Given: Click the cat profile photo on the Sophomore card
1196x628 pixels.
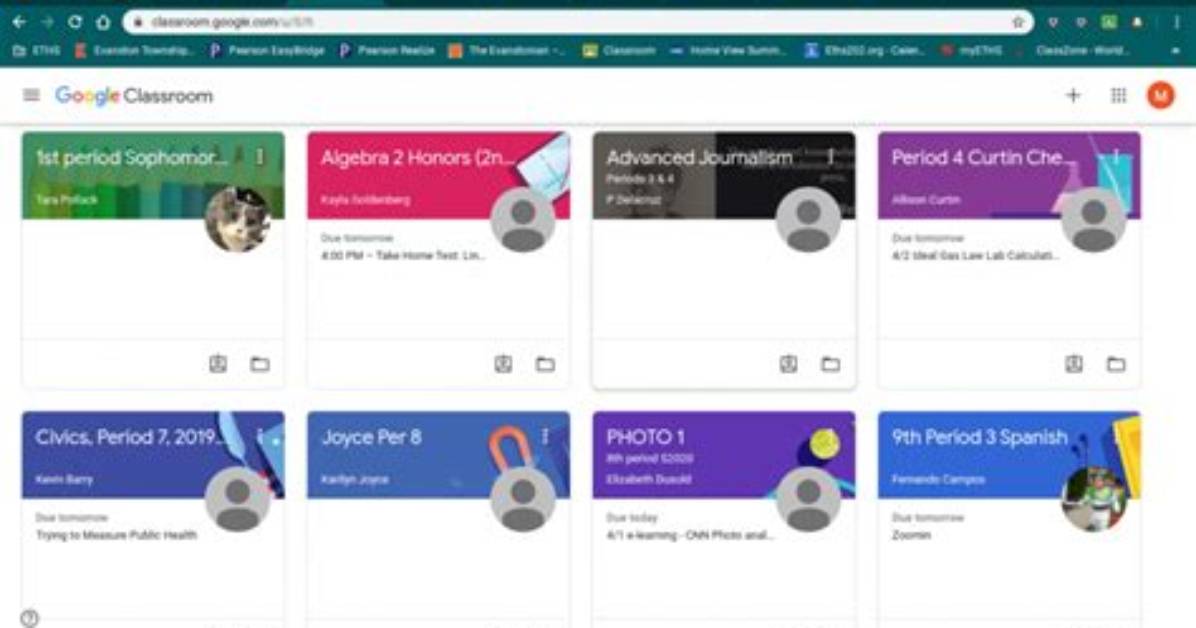Looking at the screenshot, I should click(x=238, y=220).
